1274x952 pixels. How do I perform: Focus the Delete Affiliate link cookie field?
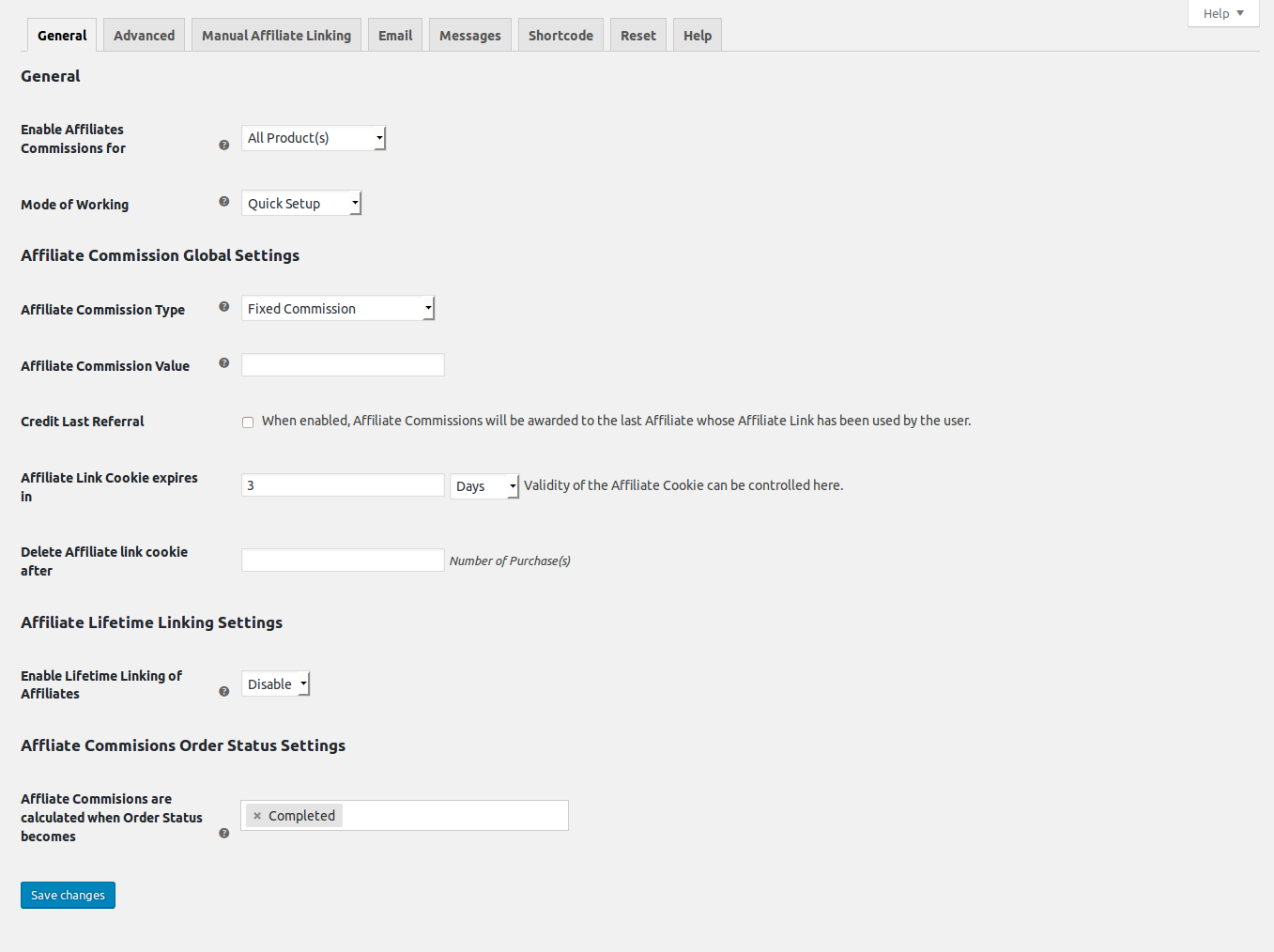click(343, 560)
